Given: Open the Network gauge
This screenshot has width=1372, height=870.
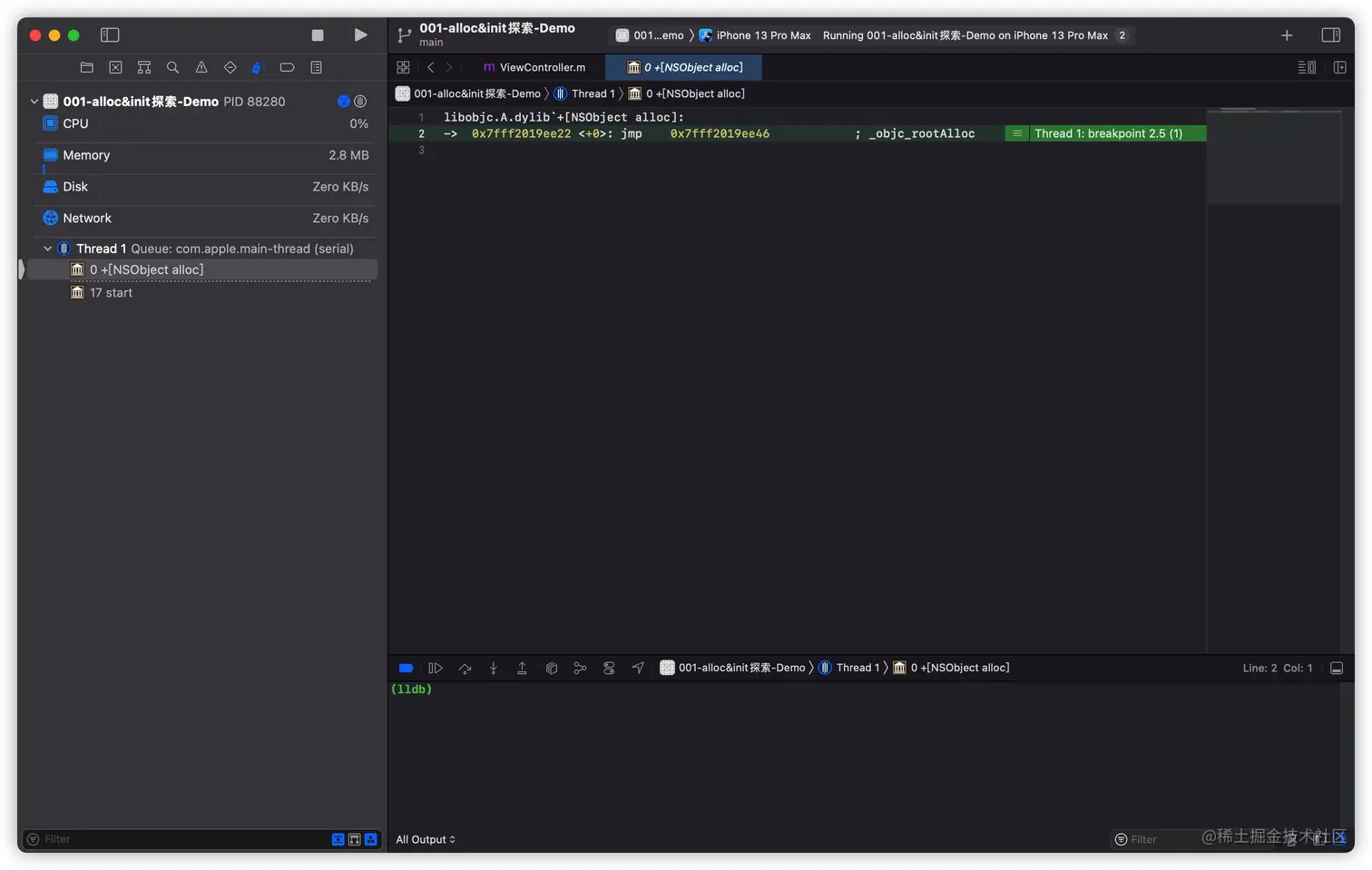Looking at the screenshot, I should pyautogui.click(x=205, y=219).
